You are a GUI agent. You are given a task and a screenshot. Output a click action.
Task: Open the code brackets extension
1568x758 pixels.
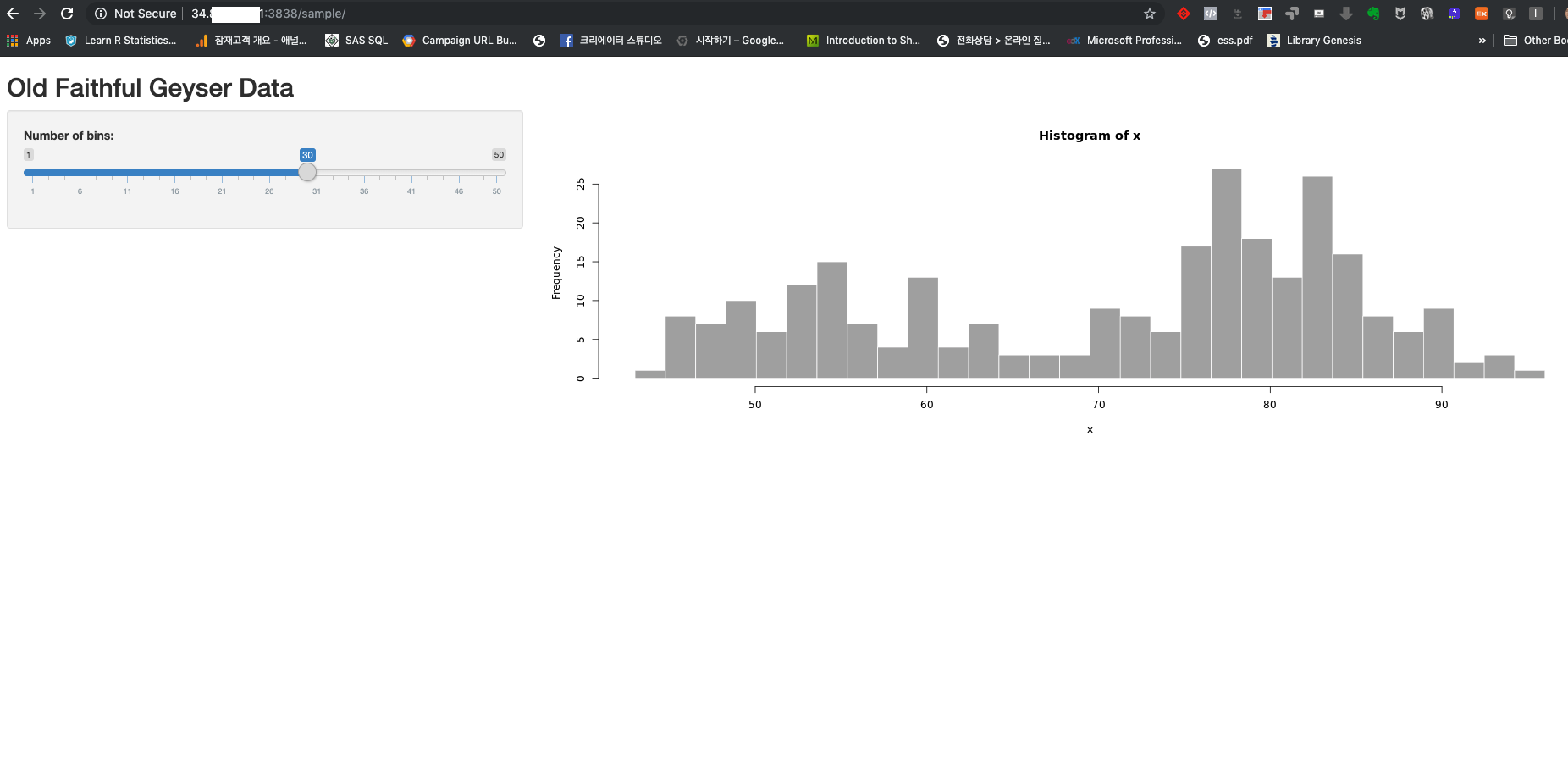(1211, 14)
